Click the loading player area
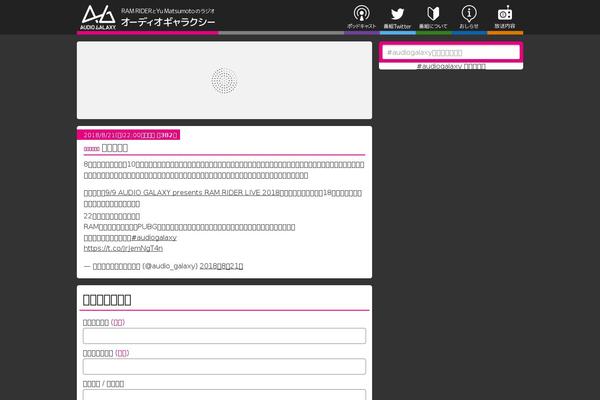The height and width of the screenshot is (400, 600). (224, 80)
